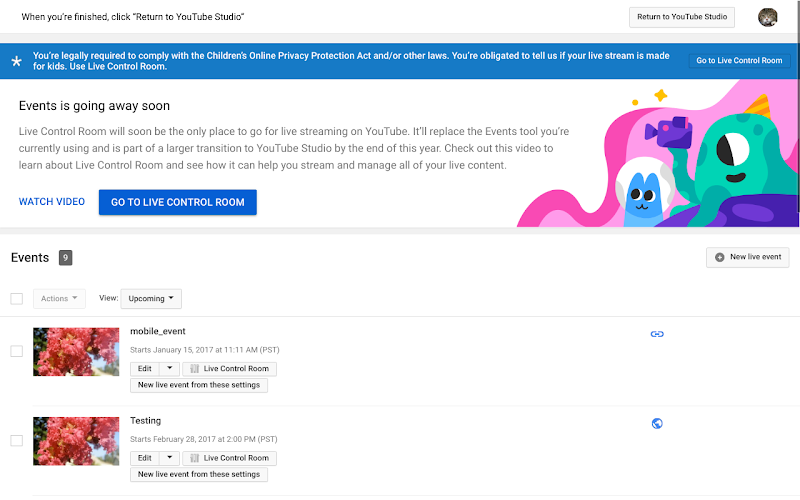Click the Events count badge showing 9
Image resolution: width=800 pixels, height=500 pixels.
[65, 258]
